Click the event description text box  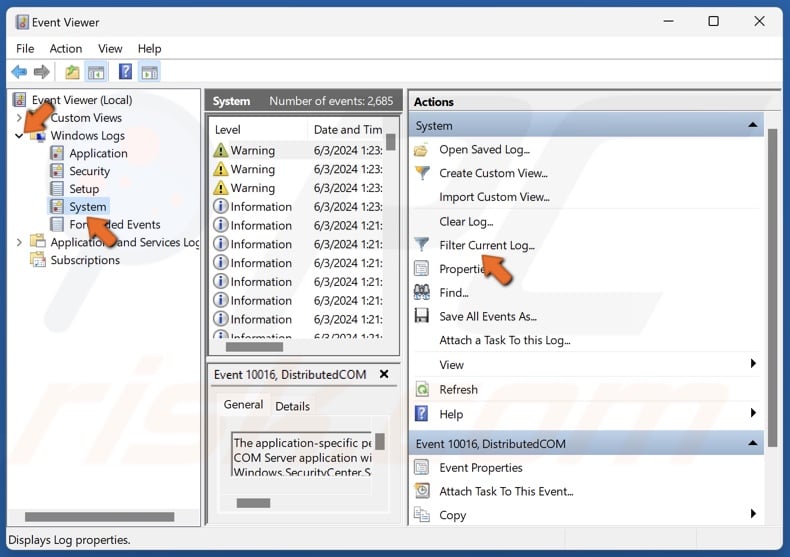point(302,455)
